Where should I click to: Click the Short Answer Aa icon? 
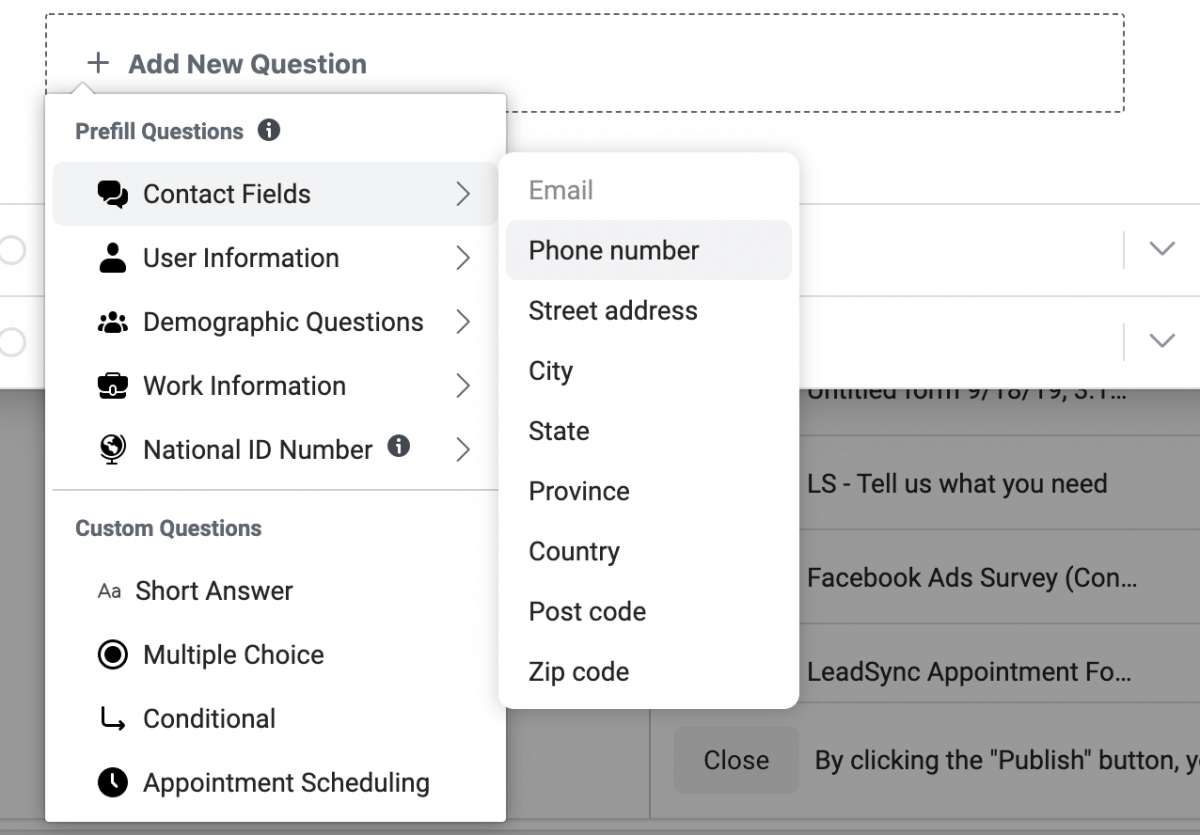point(110,591)
